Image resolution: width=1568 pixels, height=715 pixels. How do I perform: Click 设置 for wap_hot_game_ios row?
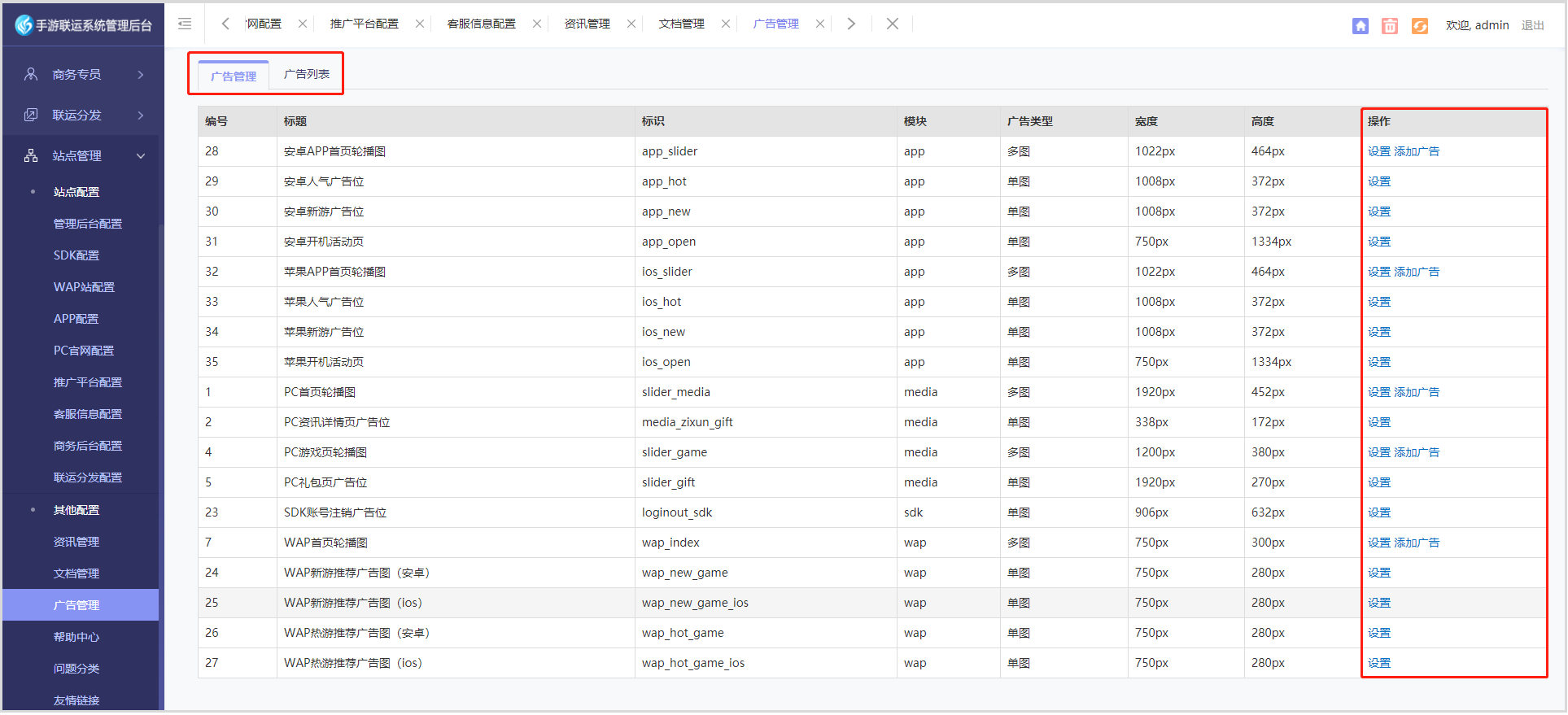1379,663
